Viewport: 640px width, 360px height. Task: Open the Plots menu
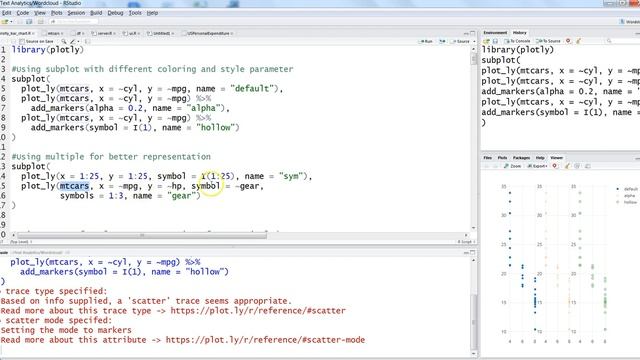click(56, 13)
